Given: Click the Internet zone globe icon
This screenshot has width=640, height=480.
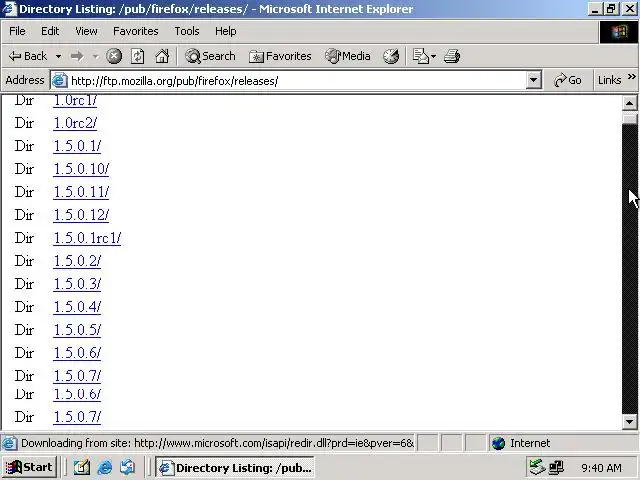Looking at the screenshot, I should point(498,443).
